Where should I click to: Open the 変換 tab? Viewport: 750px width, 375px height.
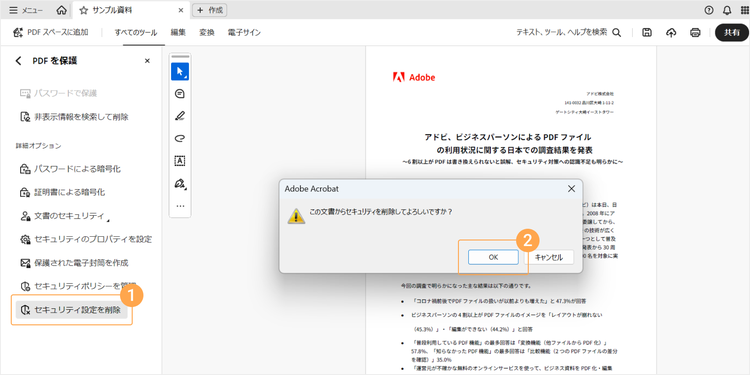207,33
